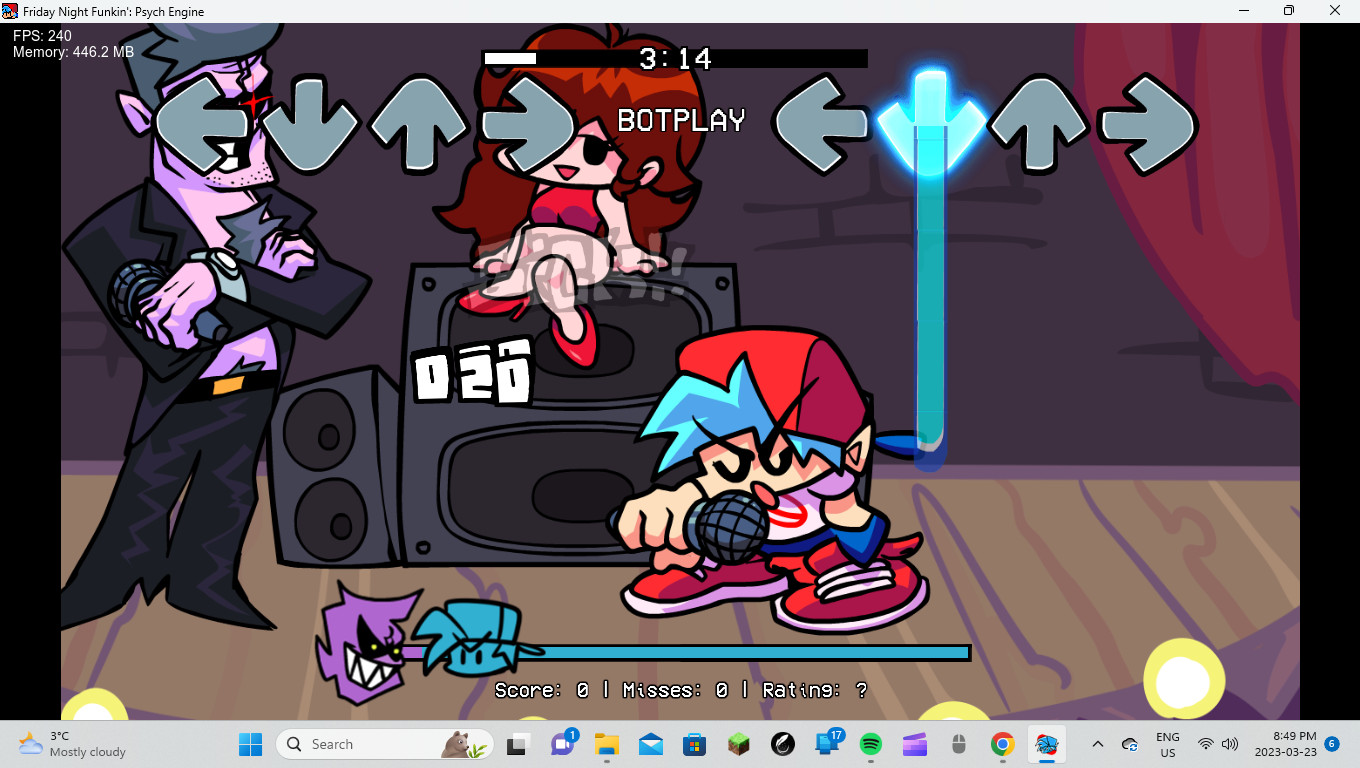Click the player's left arrow receptor
This screenshot has width=1360, height=768.
(821, 123)
